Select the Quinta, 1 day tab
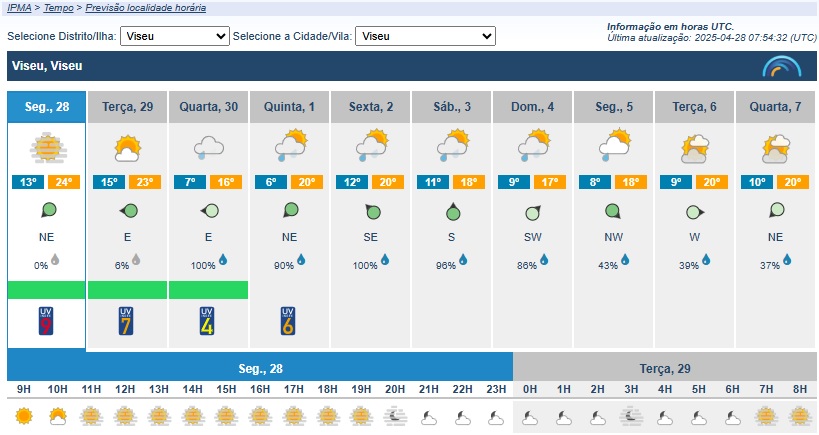This screenshot has height=435, width=819. [289, 107]
